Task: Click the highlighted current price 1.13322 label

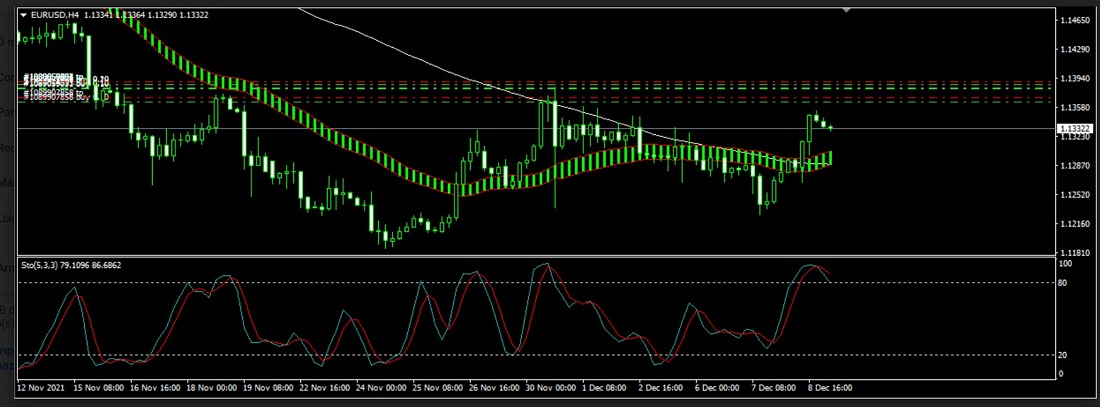Action: (x=1075, y=129)
